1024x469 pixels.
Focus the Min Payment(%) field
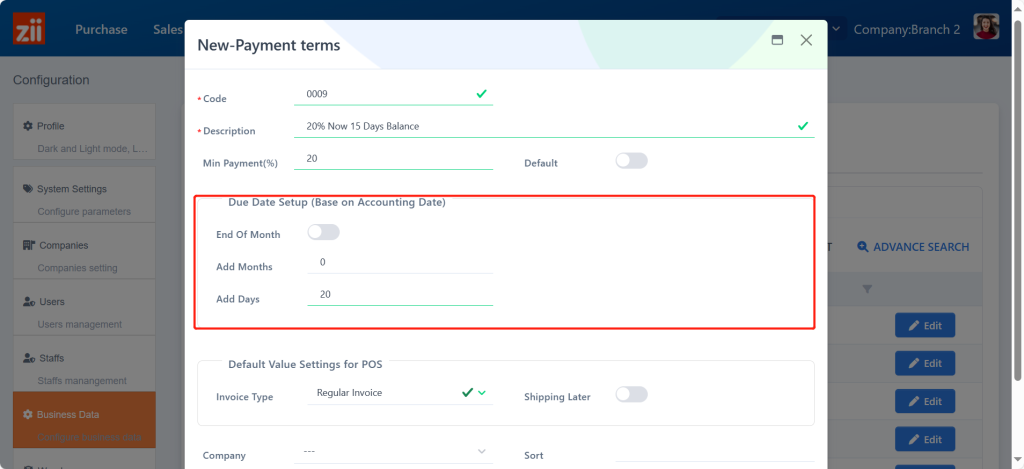[x=393, y=159]
